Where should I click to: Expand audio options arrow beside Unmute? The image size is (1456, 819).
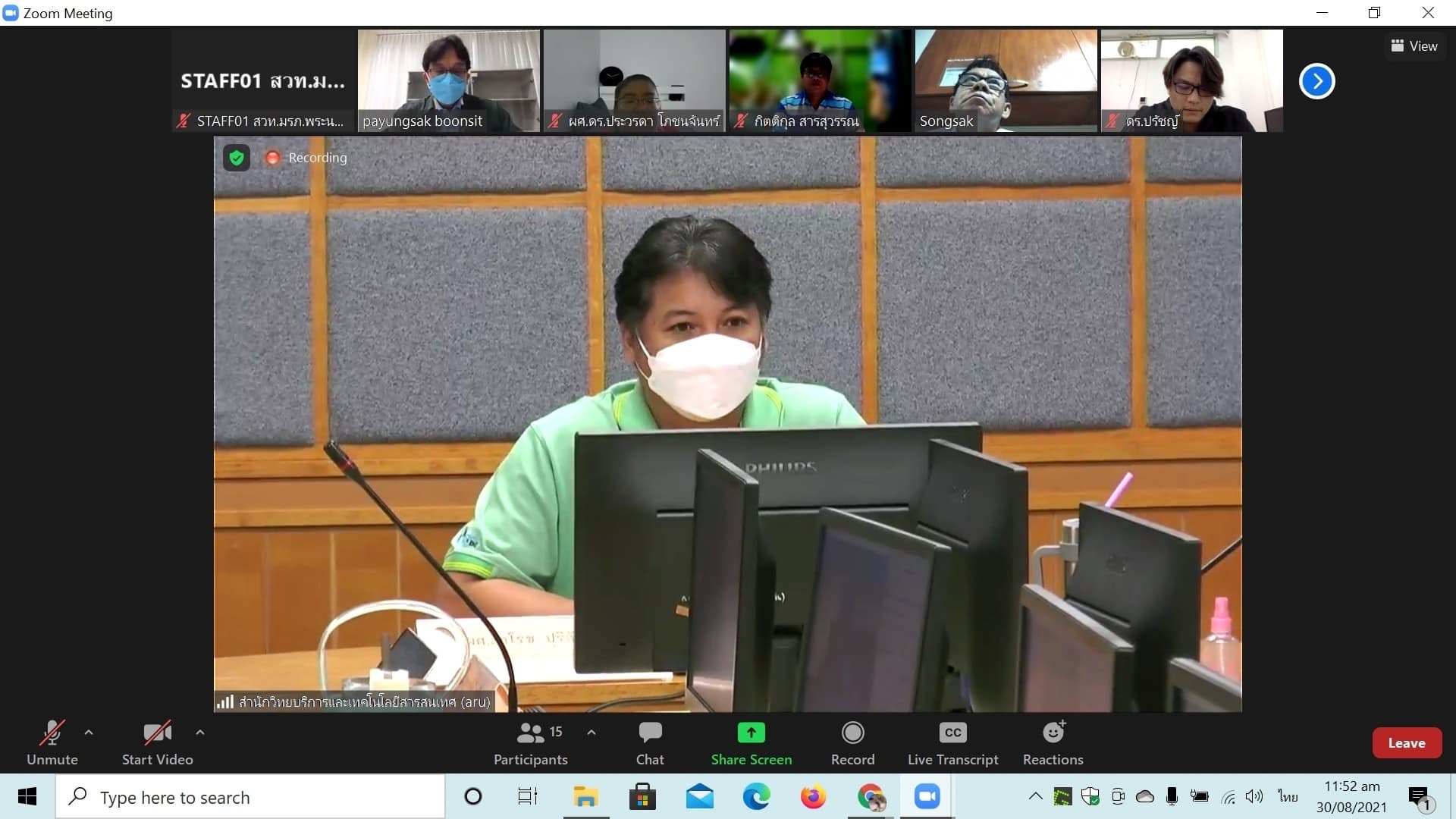tap(89, 733)
